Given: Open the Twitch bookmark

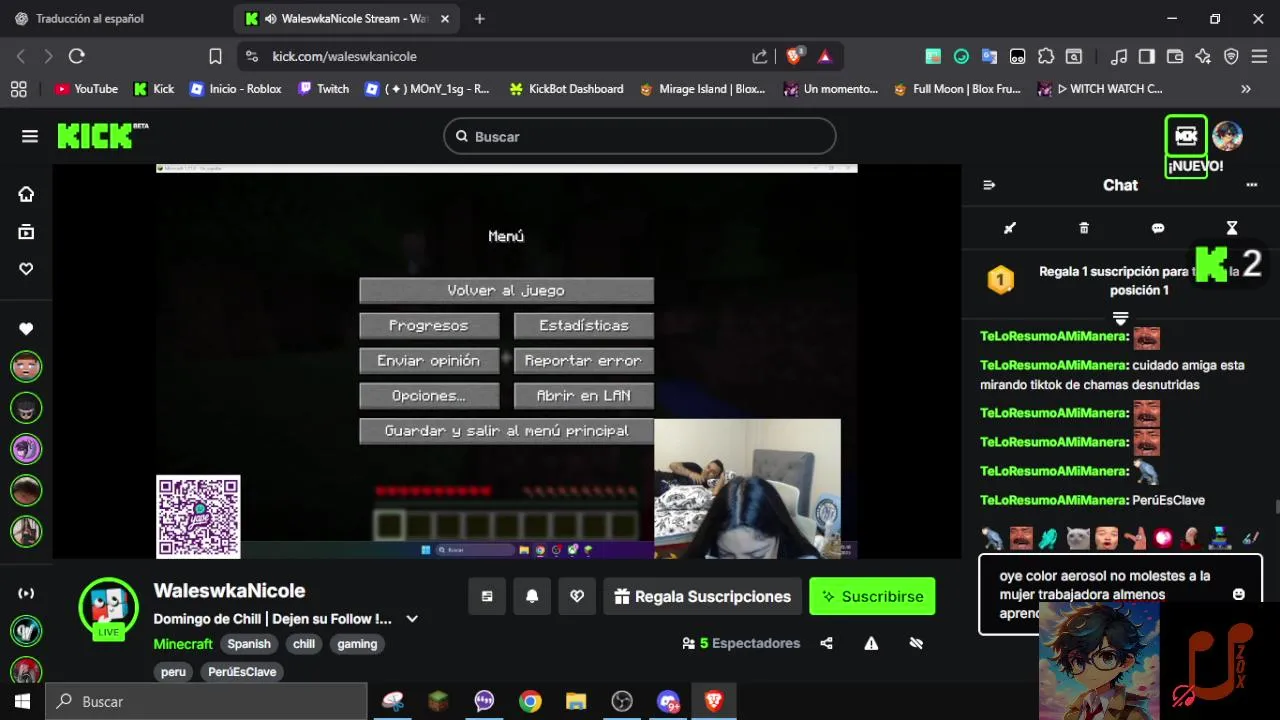Looking at the screenshot, I should 323,89.
